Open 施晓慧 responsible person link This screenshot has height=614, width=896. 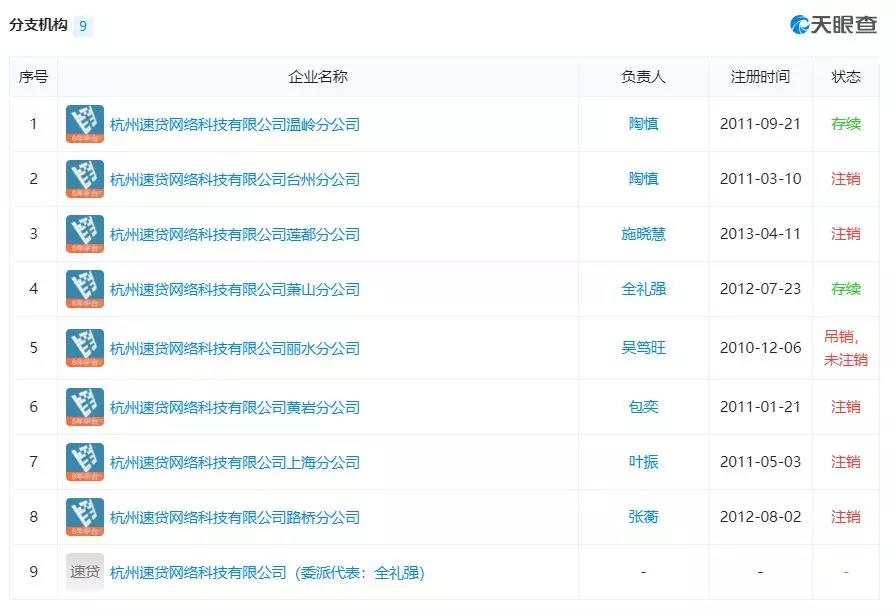click(643, 234)
